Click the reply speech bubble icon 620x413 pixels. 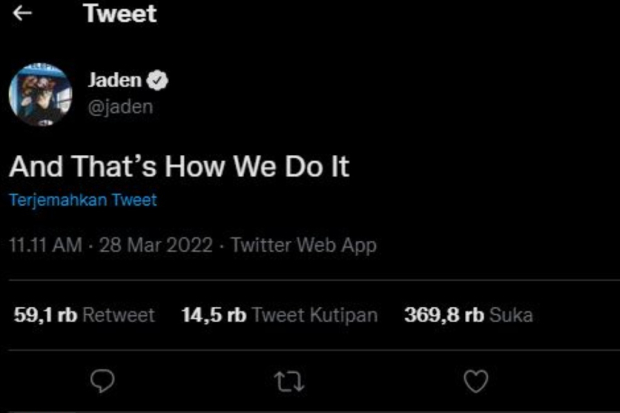pos(103,381)
